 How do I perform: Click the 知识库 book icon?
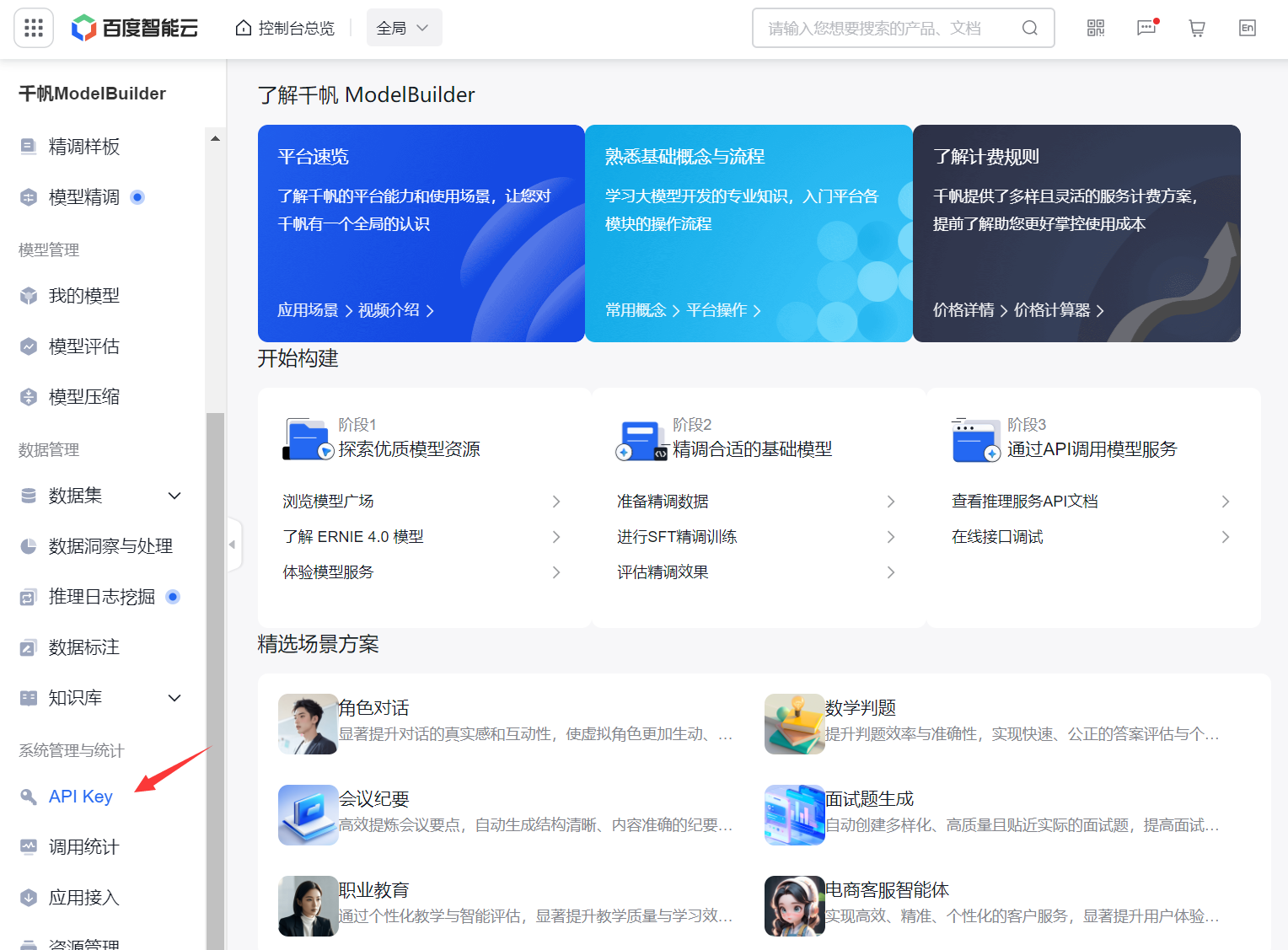[29, 698]
